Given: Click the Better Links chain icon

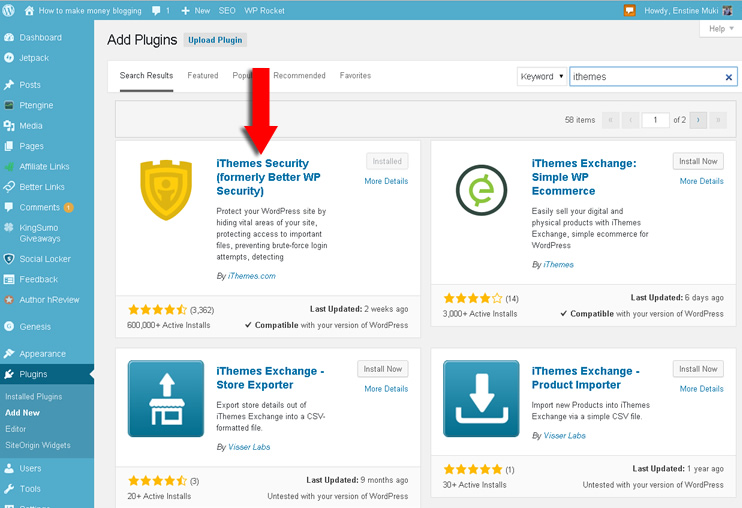Looking at the screenshot, I should point(9,187).
